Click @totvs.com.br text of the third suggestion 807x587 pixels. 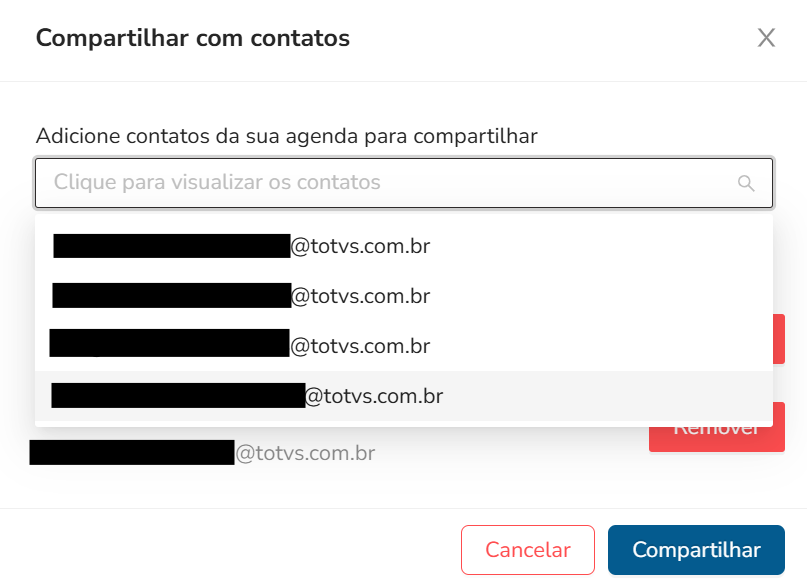[360, 346]
